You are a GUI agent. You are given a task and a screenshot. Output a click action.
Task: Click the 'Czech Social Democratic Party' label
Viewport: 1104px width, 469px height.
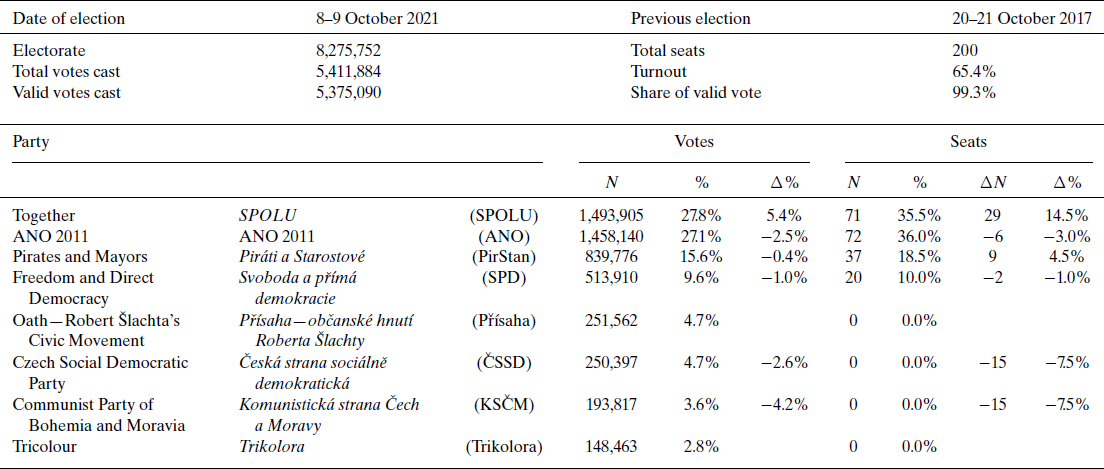100,372
